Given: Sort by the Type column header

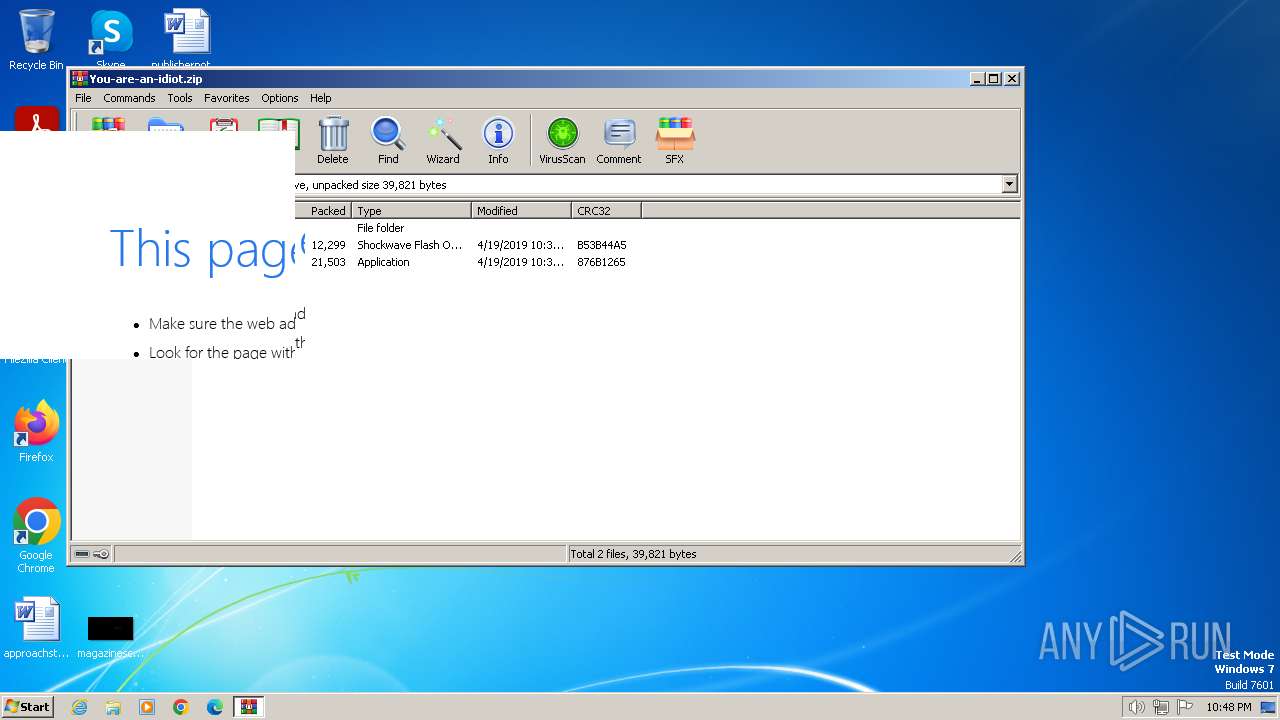Looking at the screenshot, I should 411,210.
